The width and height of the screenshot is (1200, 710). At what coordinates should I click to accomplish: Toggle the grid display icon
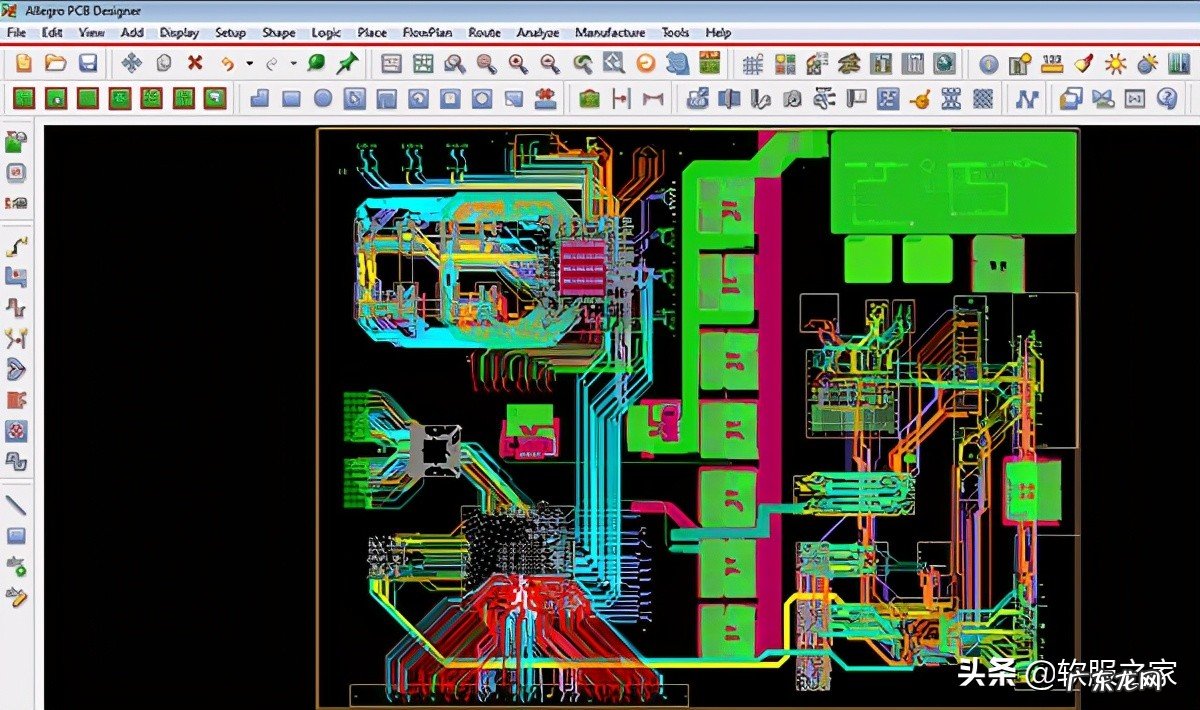click(753, 64)
